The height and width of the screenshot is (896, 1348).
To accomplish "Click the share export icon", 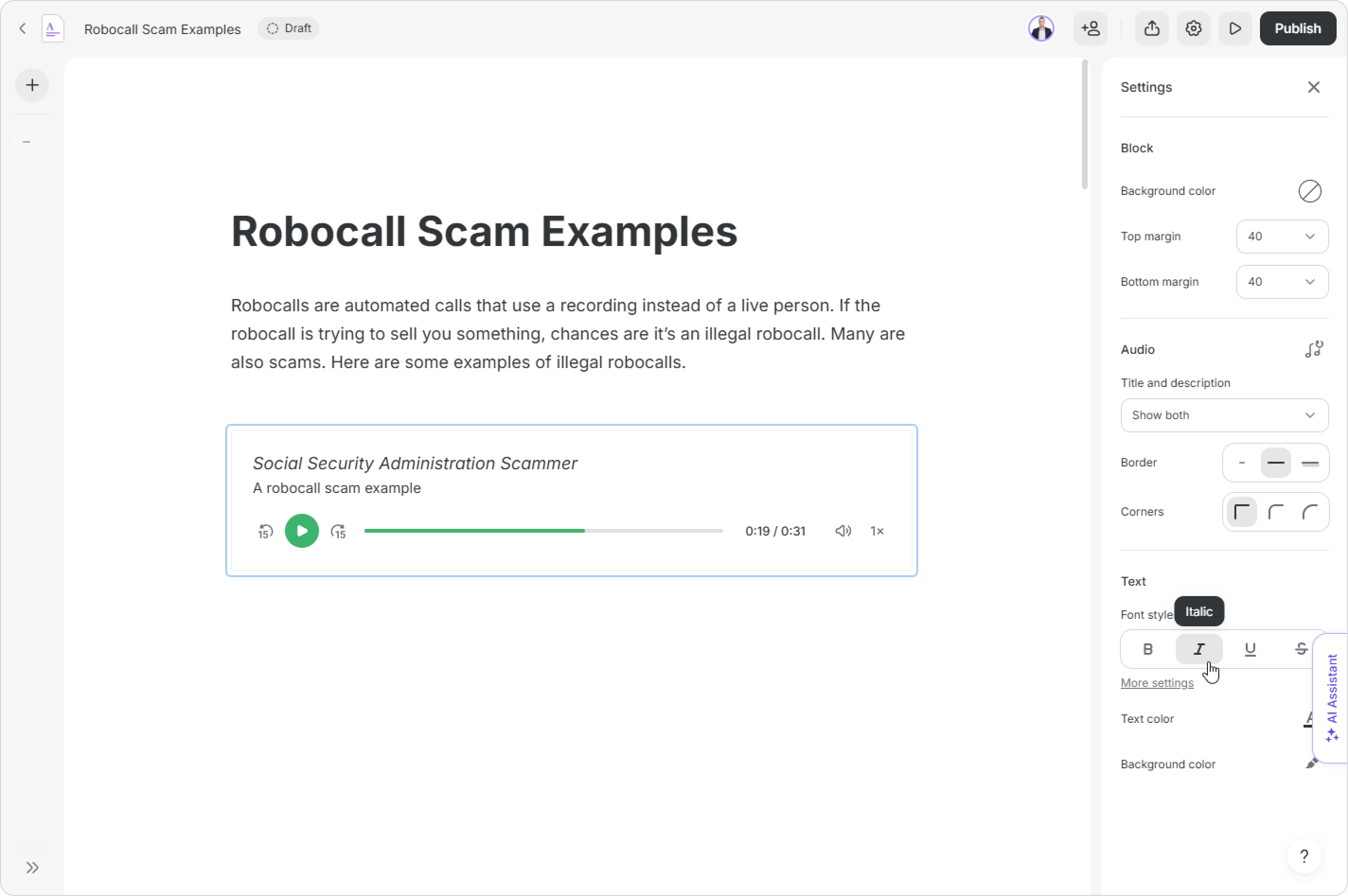I will 1152,28.
